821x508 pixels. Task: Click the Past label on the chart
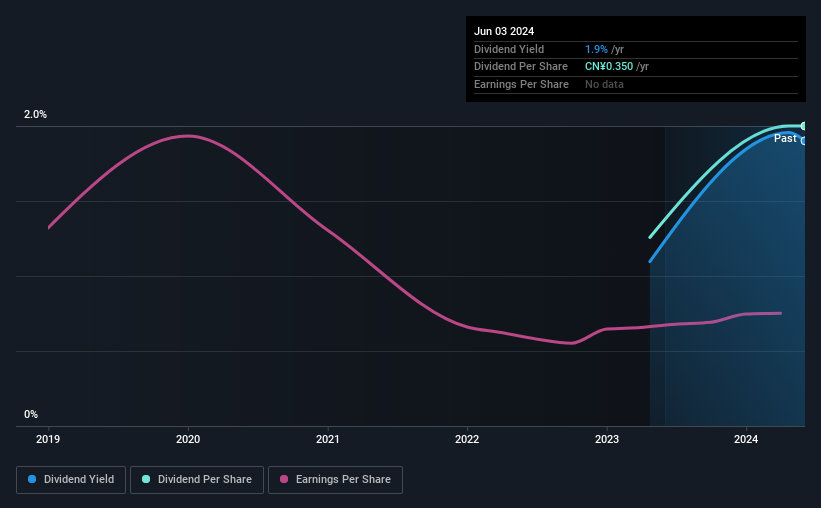(x=785, y=138)
